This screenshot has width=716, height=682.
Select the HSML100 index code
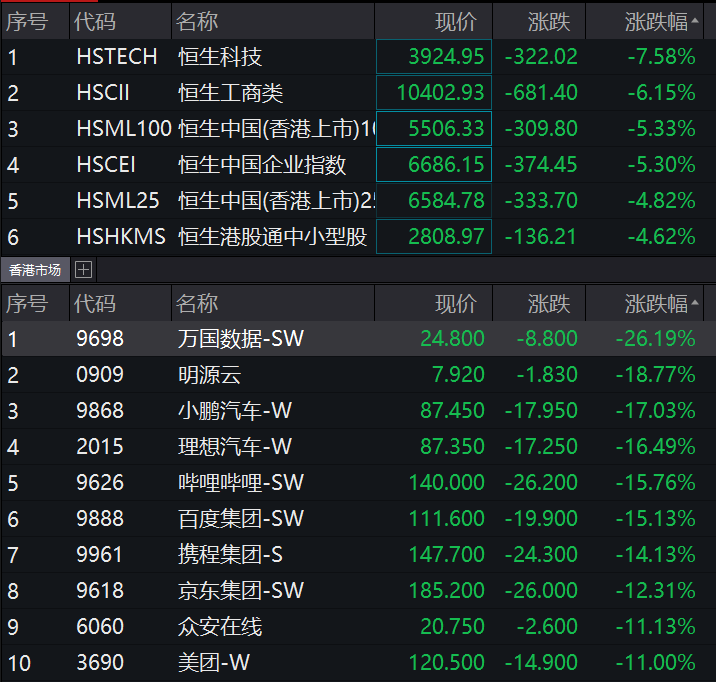tap(124, 129)
